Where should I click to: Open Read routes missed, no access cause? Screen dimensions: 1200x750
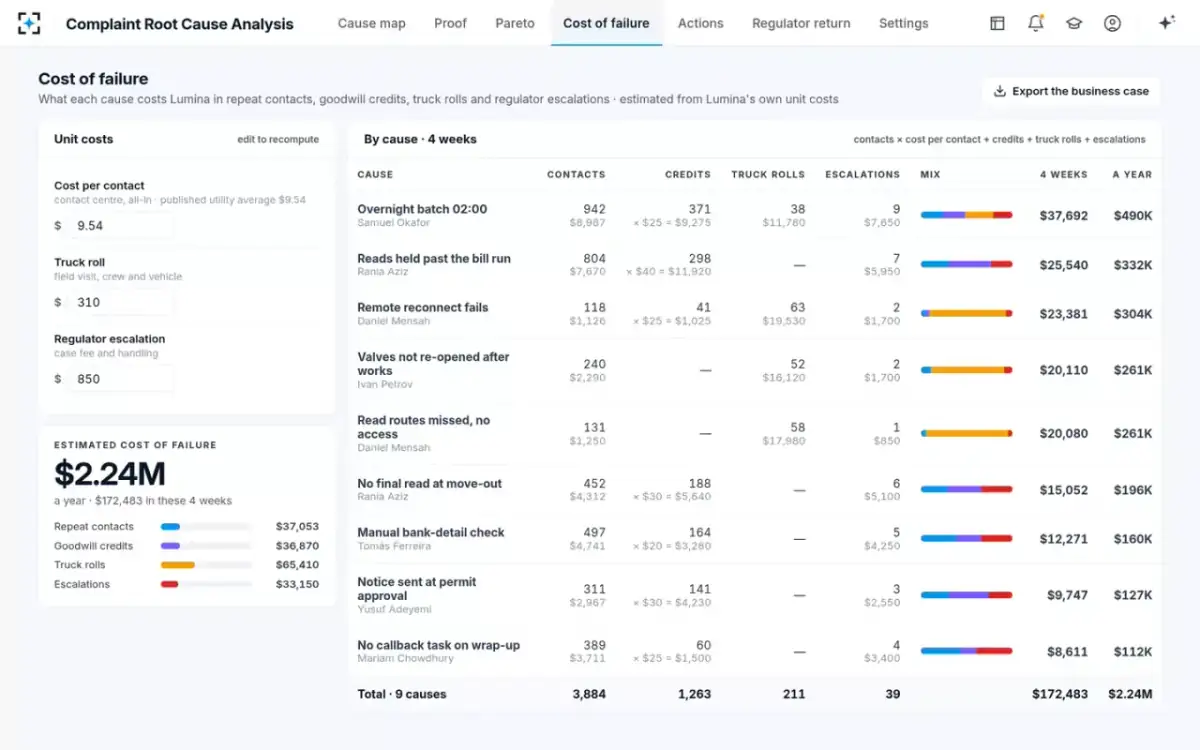pyautogui.click(x=424, y=427)
